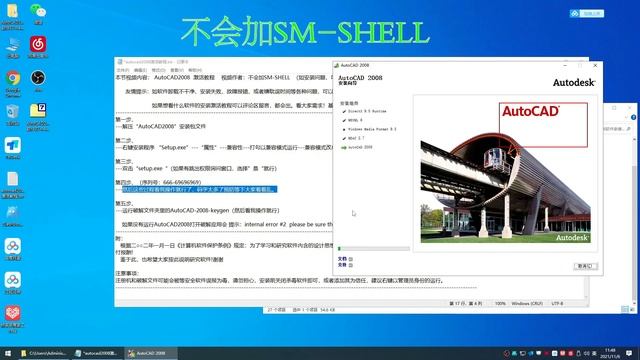
Task: Close the AutoCAD 2008 installer window
Action: pos(595,65)
